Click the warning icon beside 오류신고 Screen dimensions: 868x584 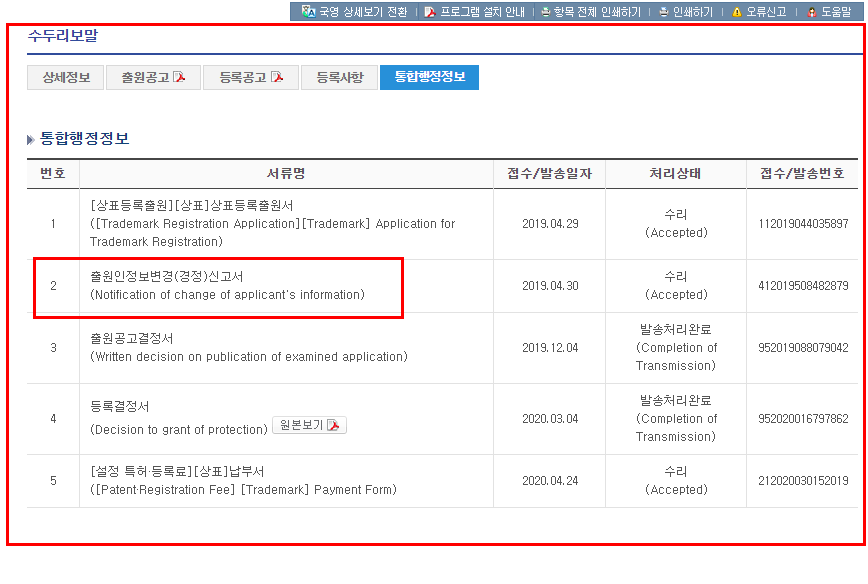(737, 12)
